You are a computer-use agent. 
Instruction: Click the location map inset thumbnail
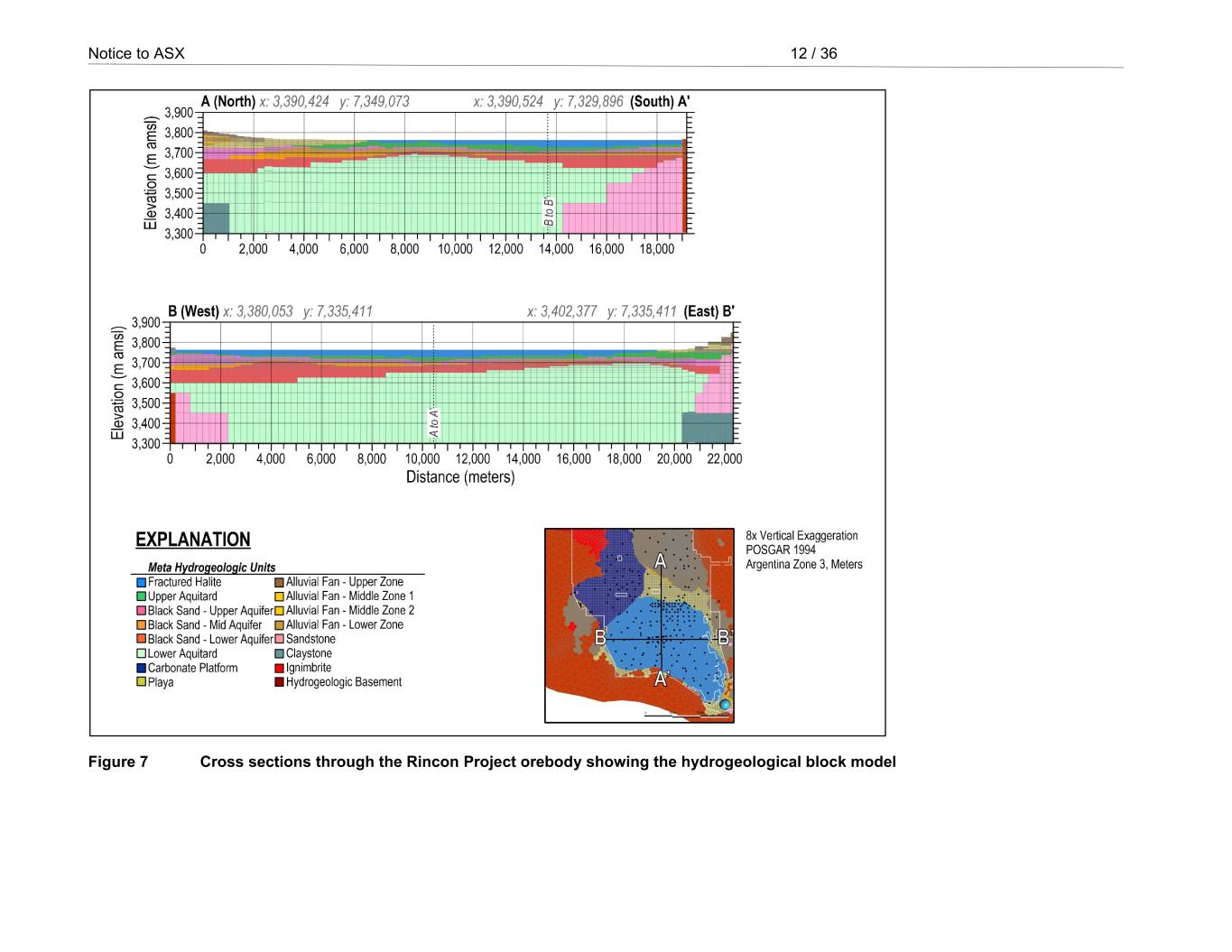[x=639, y=624]
